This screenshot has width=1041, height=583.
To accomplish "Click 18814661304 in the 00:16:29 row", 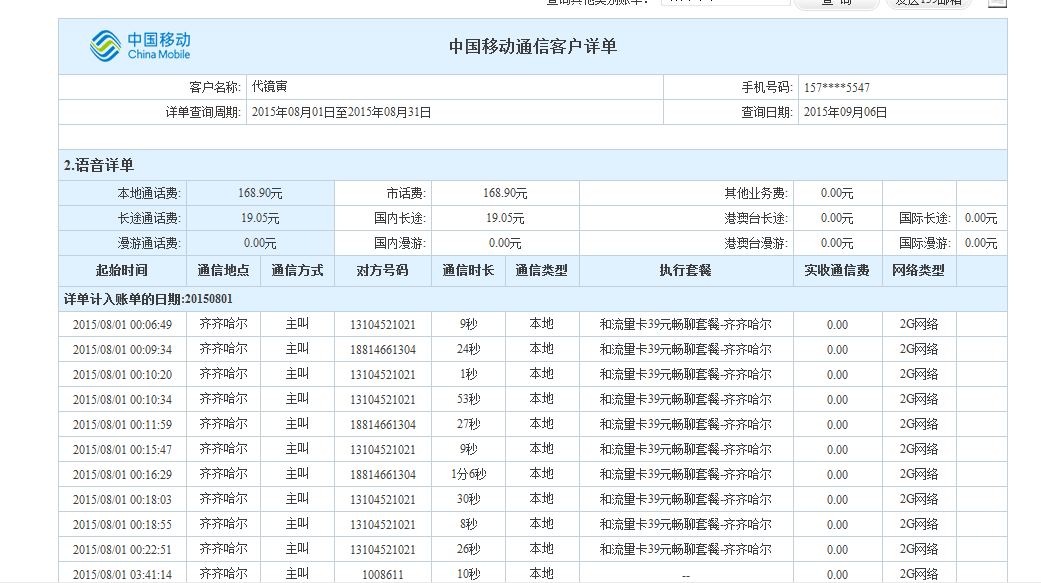I will (x=382, y=475).
